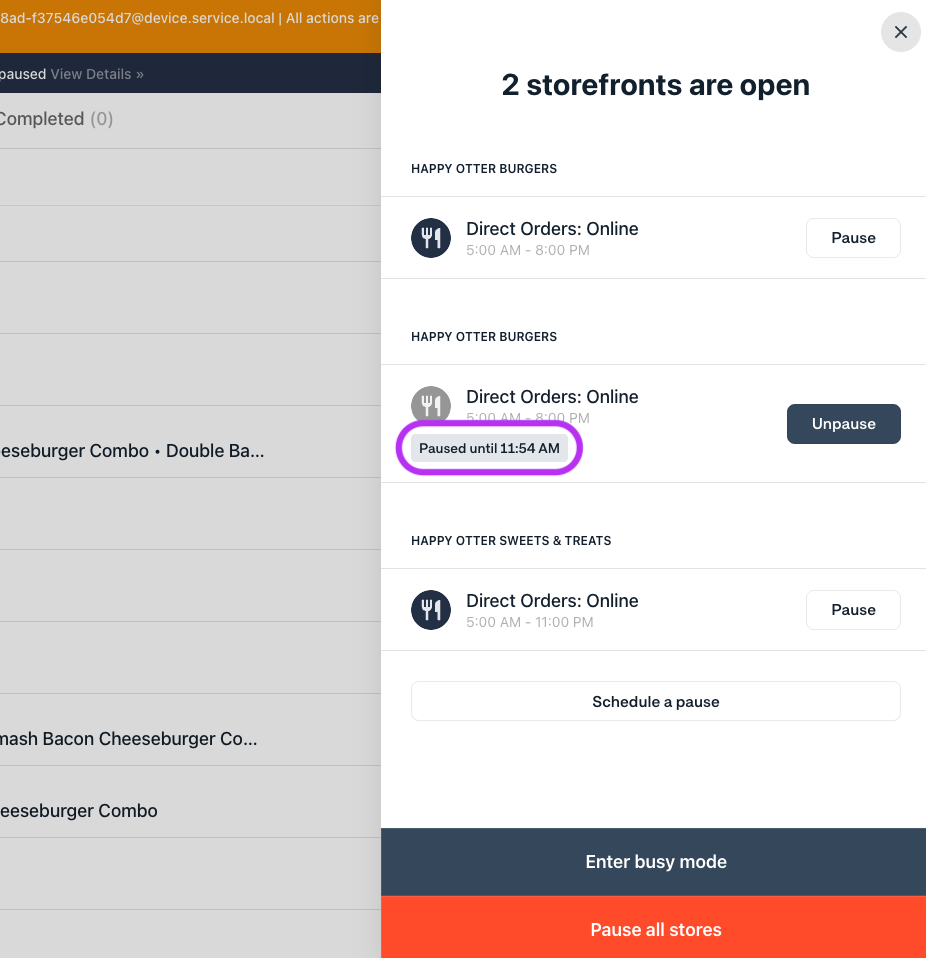This screenshot has width=926, height=958.
Task: Select the bottom Cheeseburger Combo order row
Action: coord(78,811)
